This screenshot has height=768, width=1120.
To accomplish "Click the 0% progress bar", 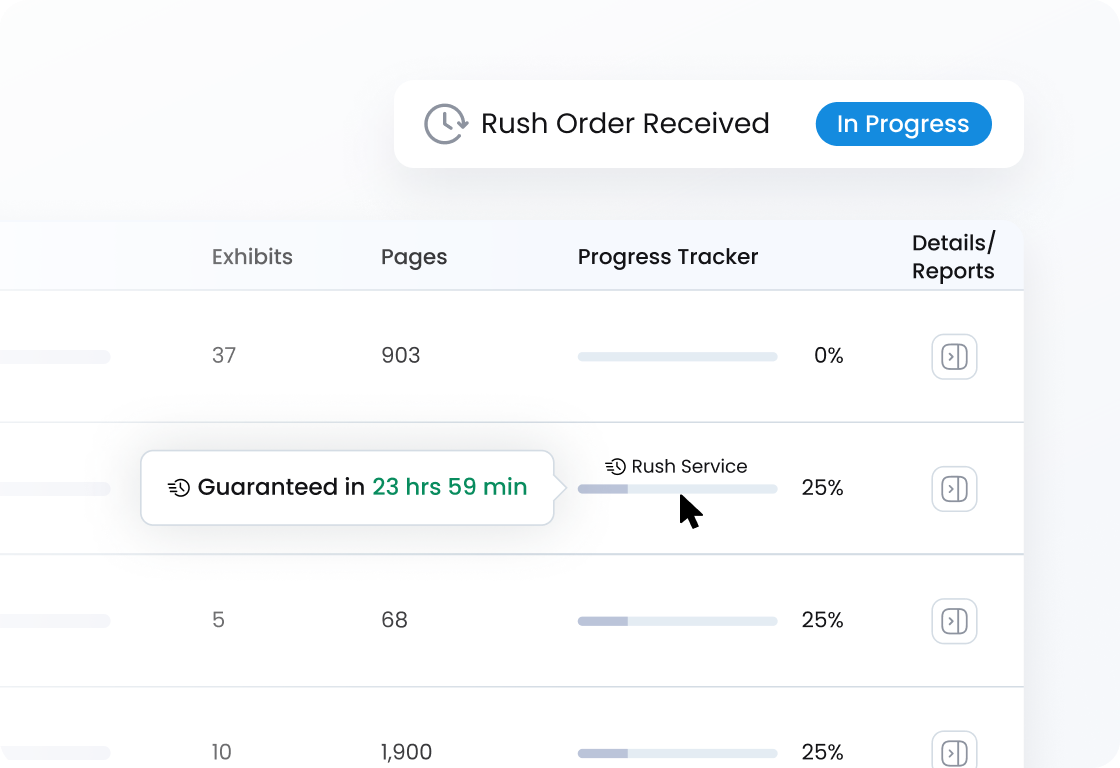I will tap(677, 357).
